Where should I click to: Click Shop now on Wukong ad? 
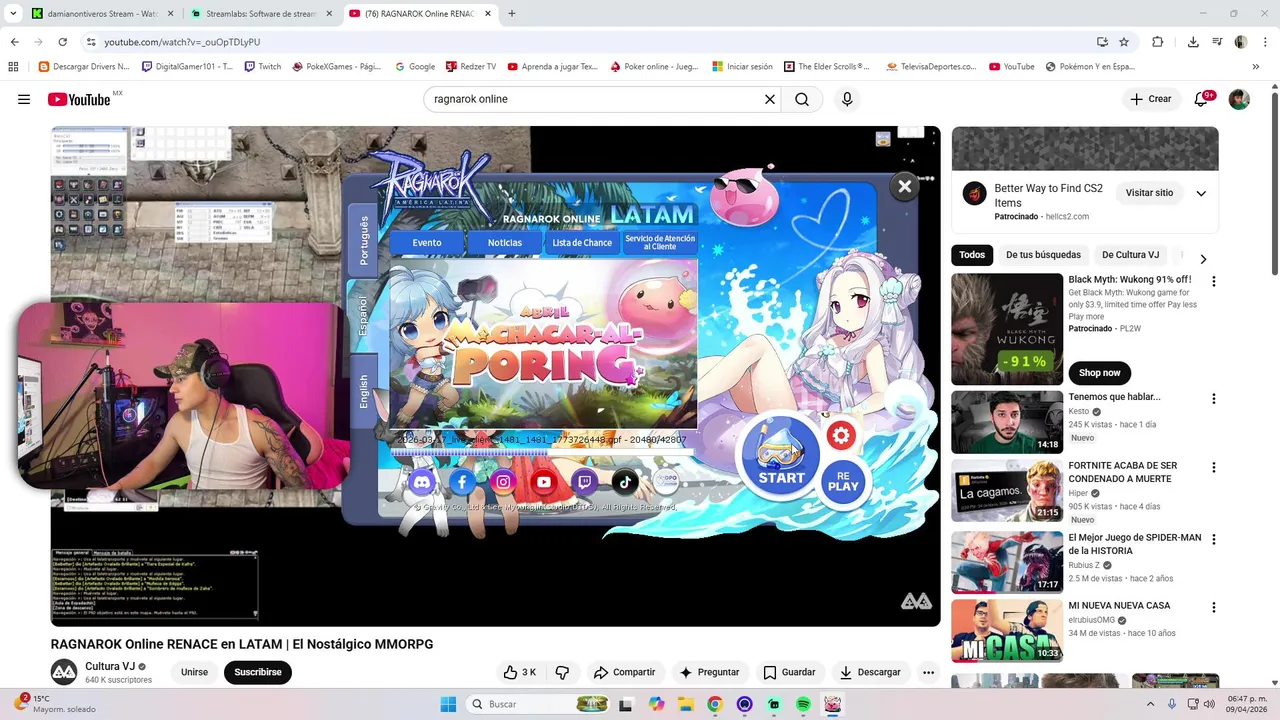click(1099, 373)
